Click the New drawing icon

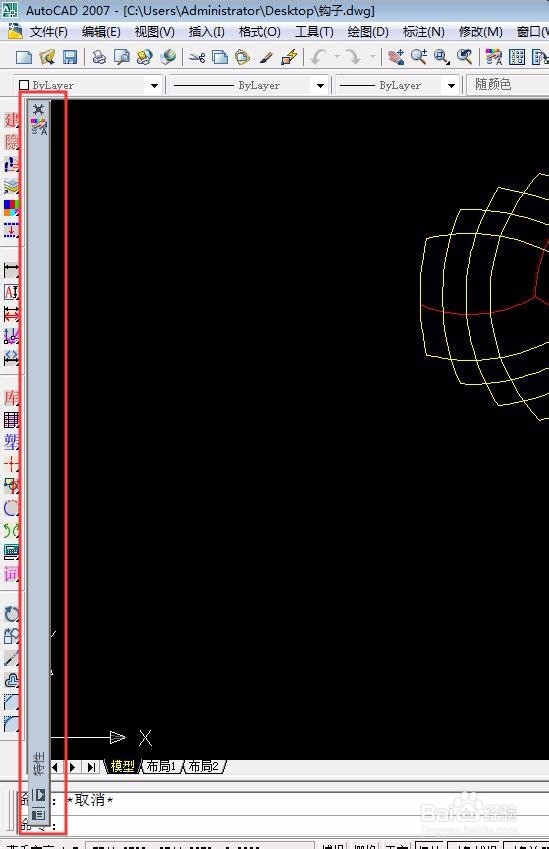tap(24, 57)
